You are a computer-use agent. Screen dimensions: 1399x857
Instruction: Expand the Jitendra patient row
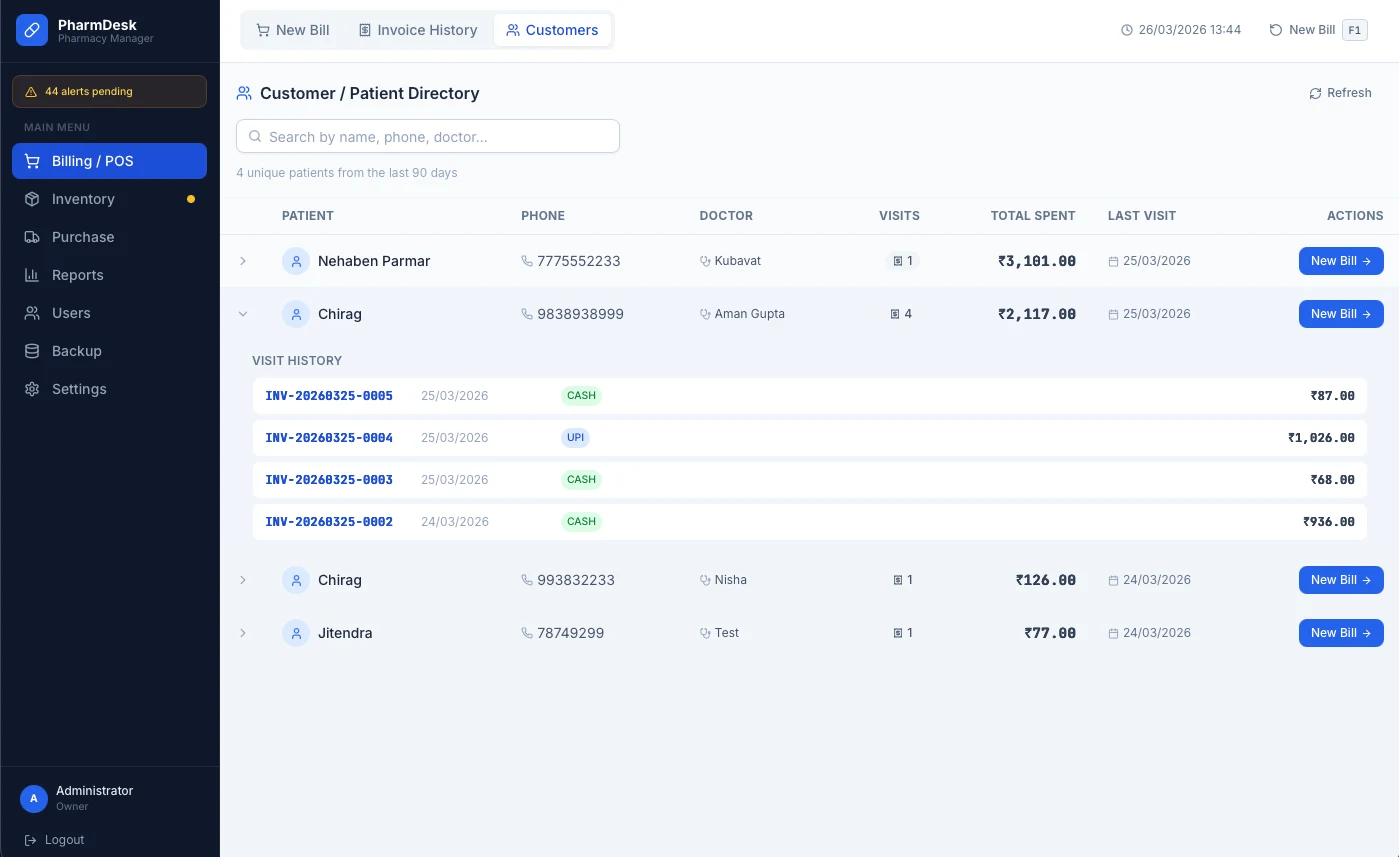(x=243, y=633)
